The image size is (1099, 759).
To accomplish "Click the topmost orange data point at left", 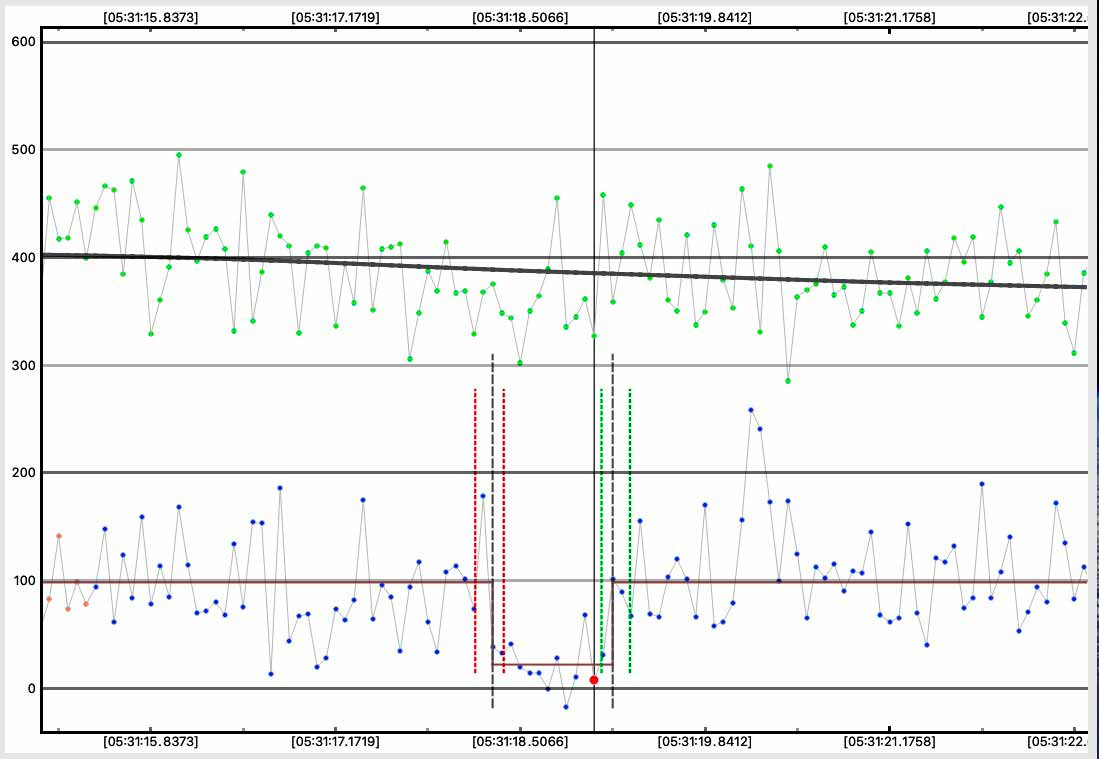I will pos(59,536).
